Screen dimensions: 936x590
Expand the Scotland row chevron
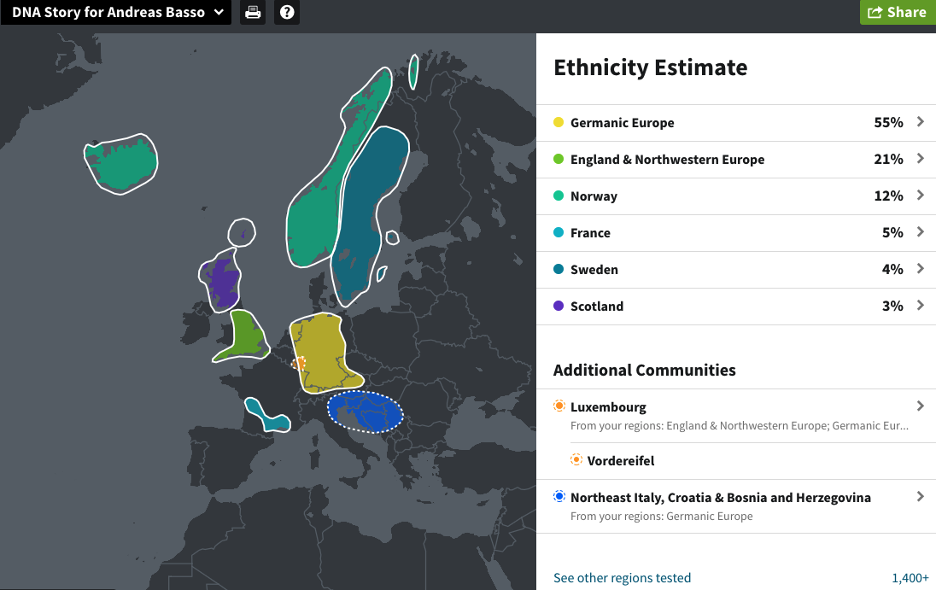click(920, 306)
